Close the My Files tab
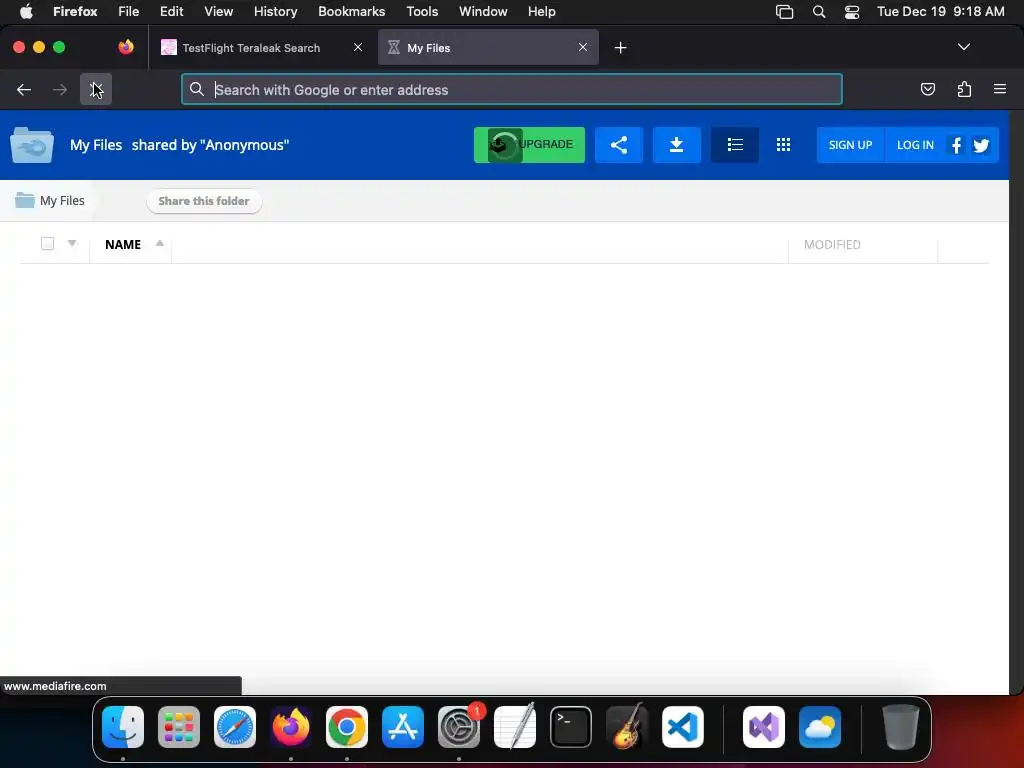1024x768 pixels. pyautogui.click(x=583, y=47)
